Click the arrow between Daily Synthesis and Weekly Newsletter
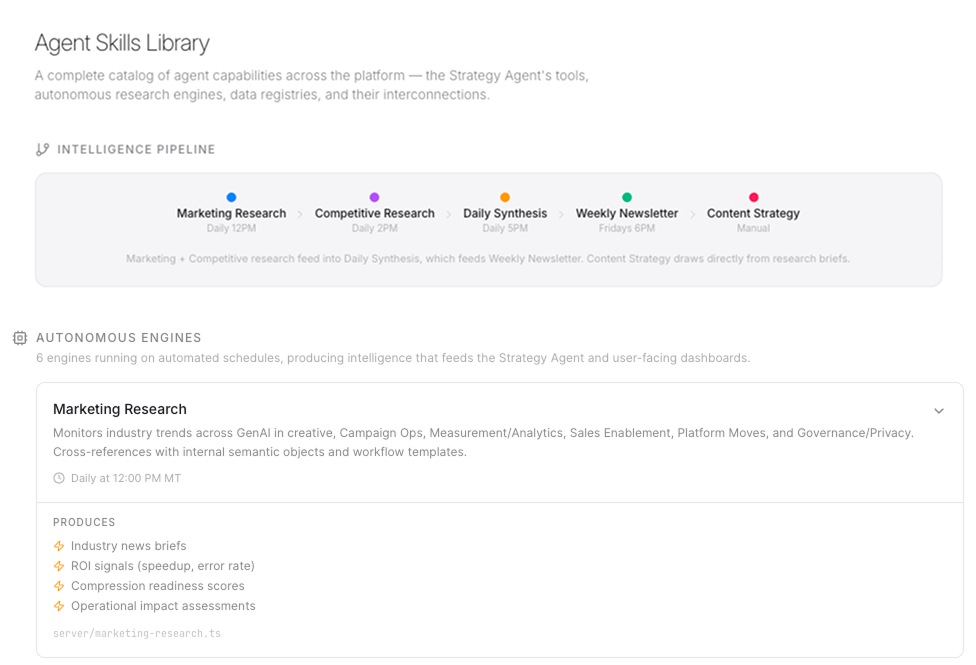Screen dimensions: 976x665 click(561, 214)
